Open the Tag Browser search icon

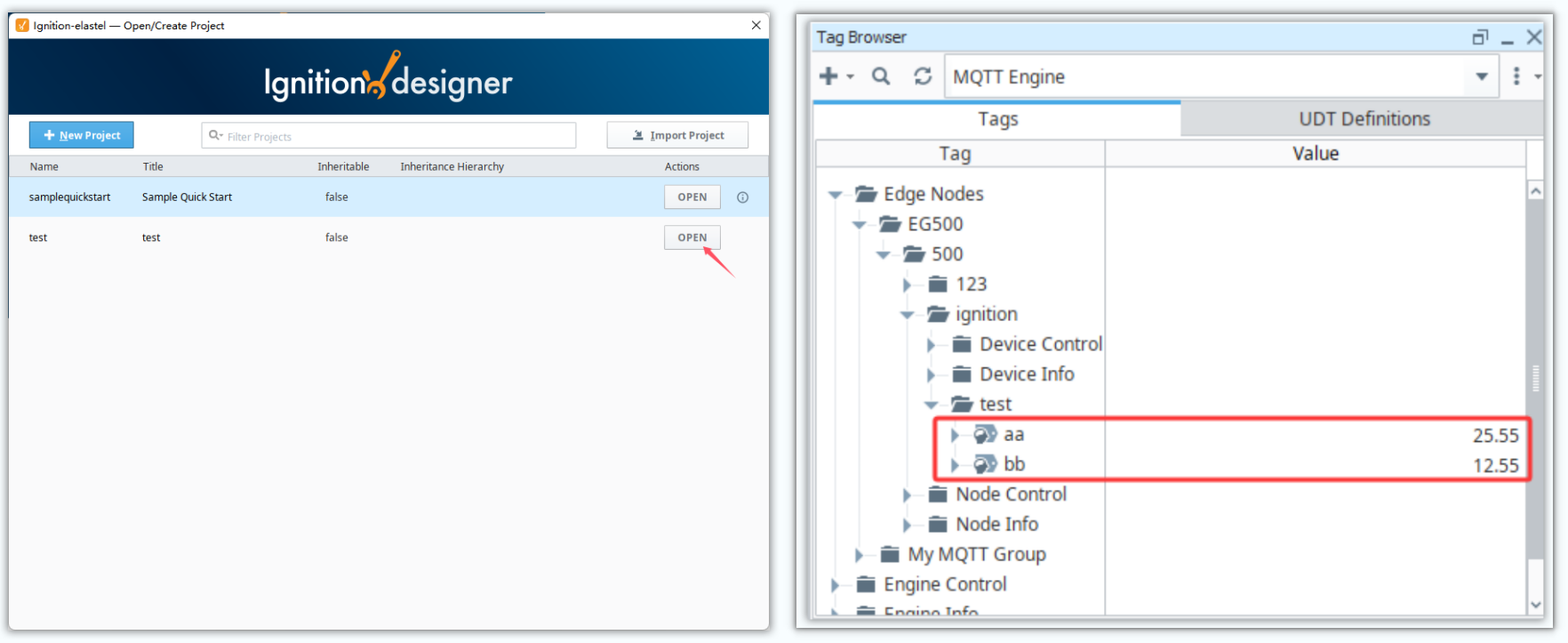(880, 76)
